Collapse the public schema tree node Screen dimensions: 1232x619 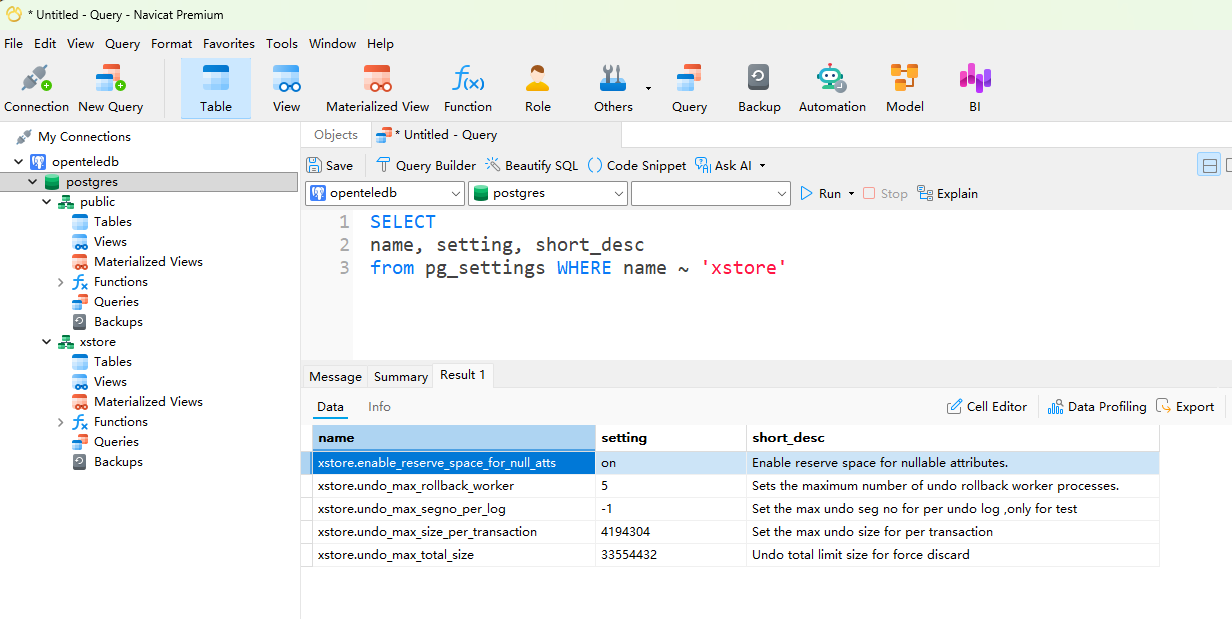click(47, 202)
